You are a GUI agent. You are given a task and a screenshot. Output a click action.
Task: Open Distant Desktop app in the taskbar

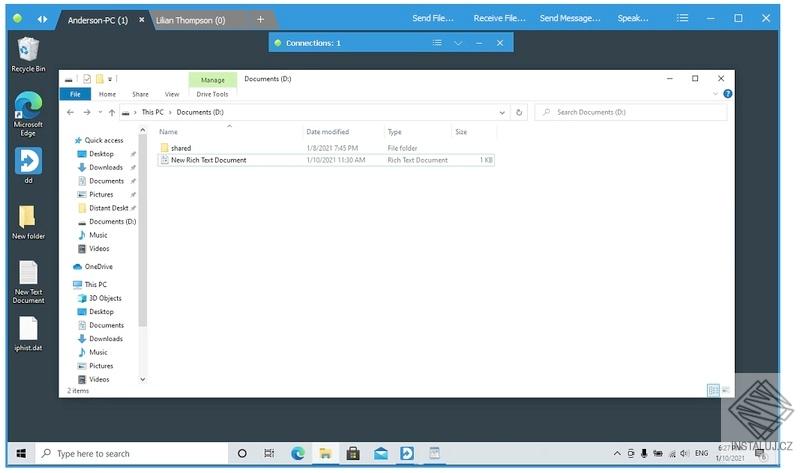point(407,454)
